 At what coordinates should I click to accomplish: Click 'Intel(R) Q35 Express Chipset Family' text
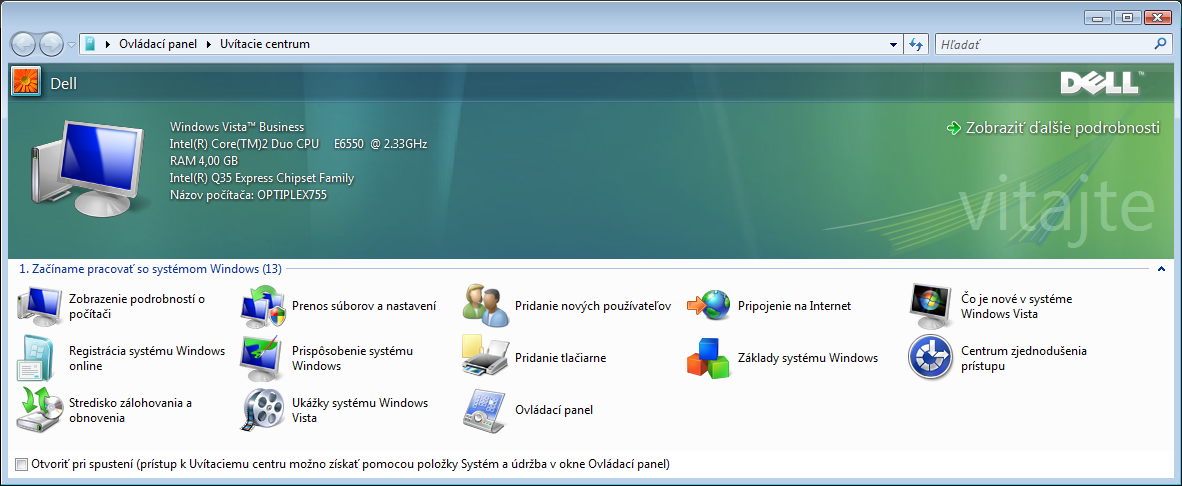pos(262,178)
